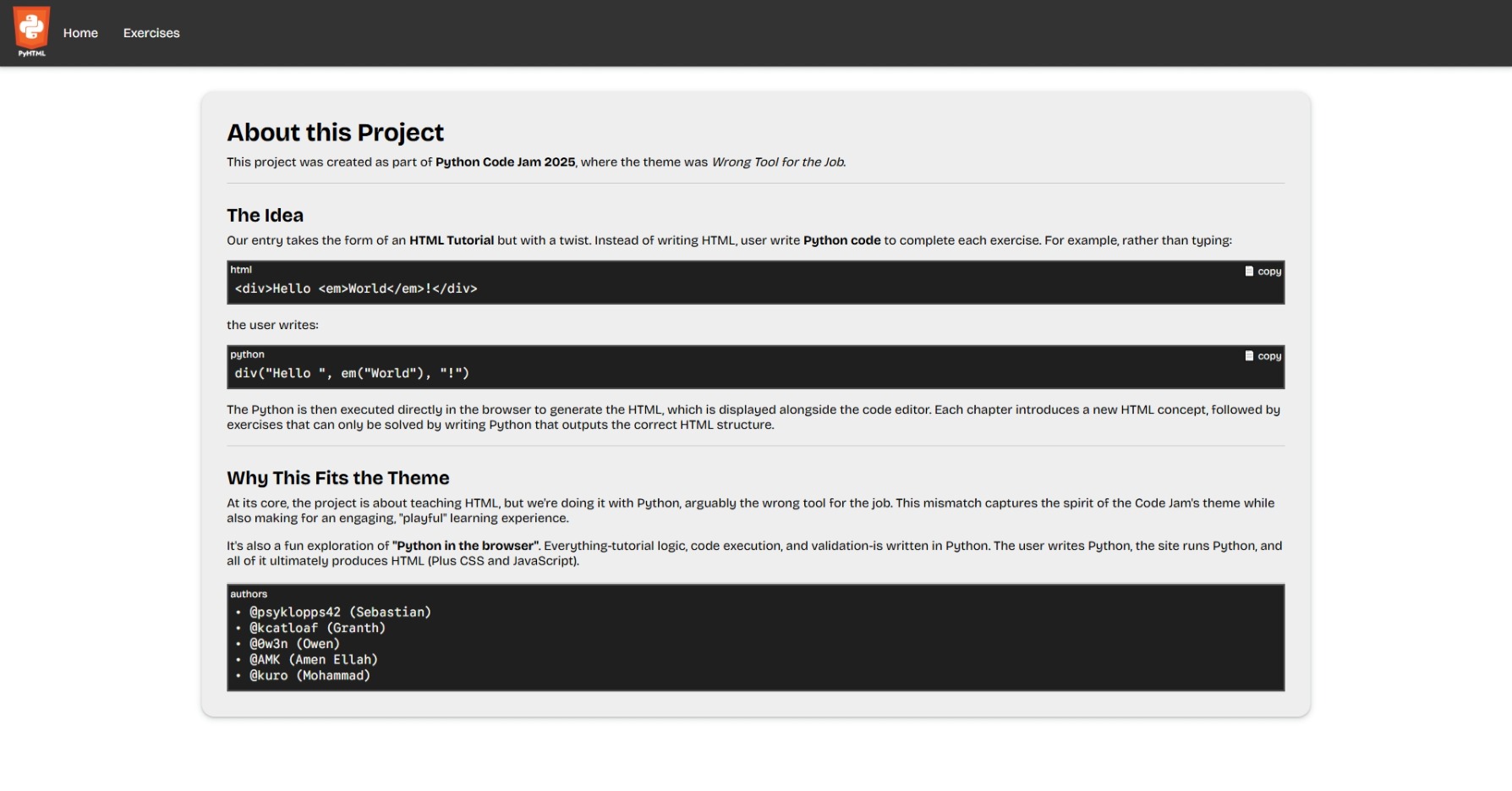Click the 'python' language label on the second block

[246, 354]
